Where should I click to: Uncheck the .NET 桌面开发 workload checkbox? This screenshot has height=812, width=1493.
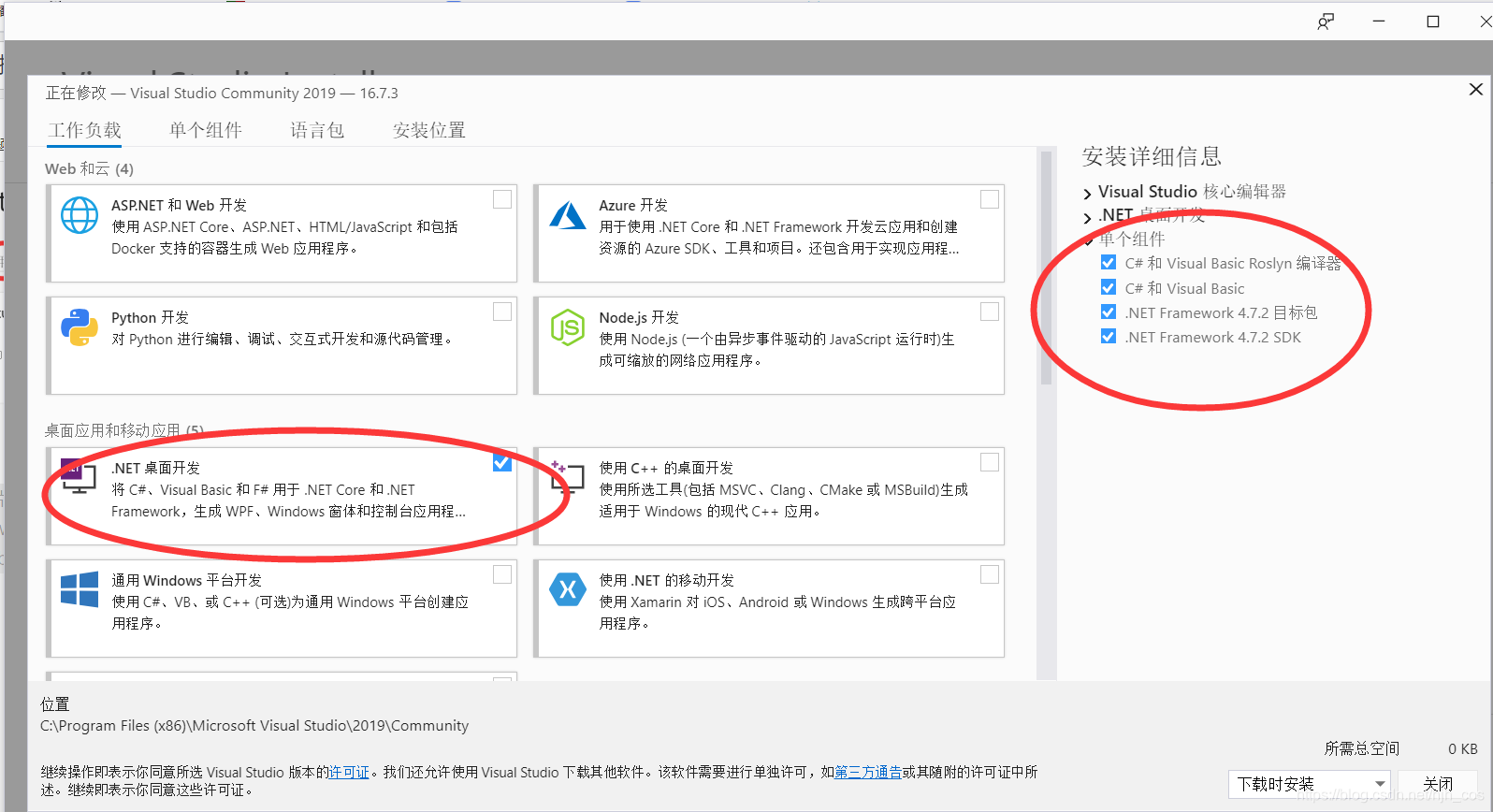[502, 462]
